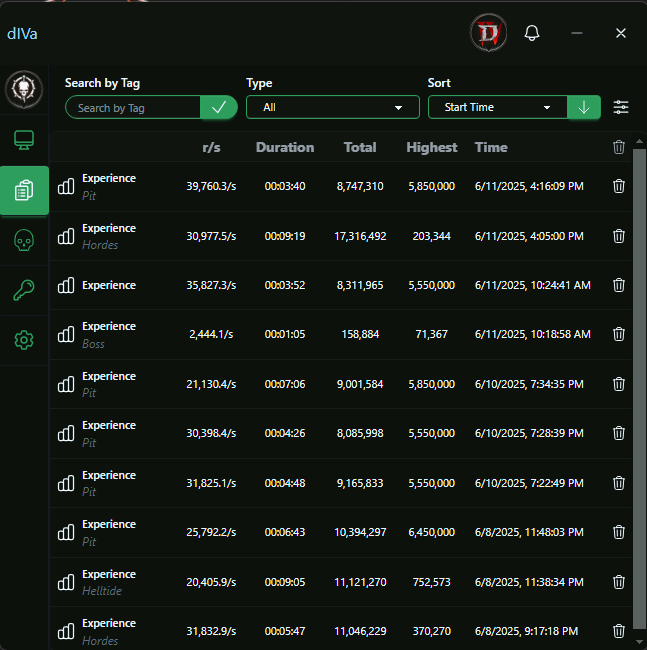Click the dIVa app title
Screen dimensions: 647x650
coord(22,34)
